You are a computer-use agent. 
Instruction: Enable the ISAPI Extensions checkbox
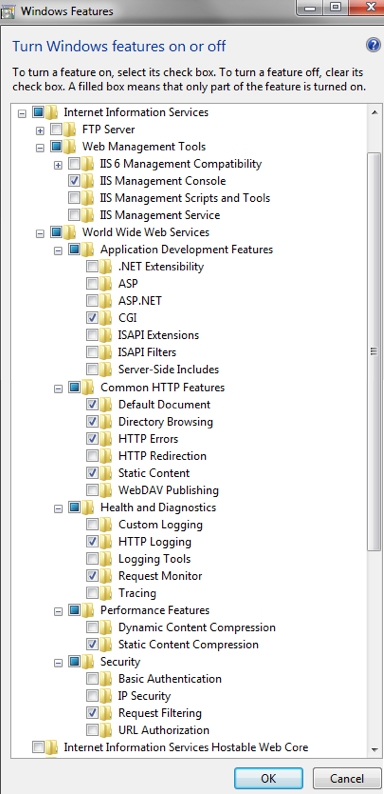pos(93,335)
